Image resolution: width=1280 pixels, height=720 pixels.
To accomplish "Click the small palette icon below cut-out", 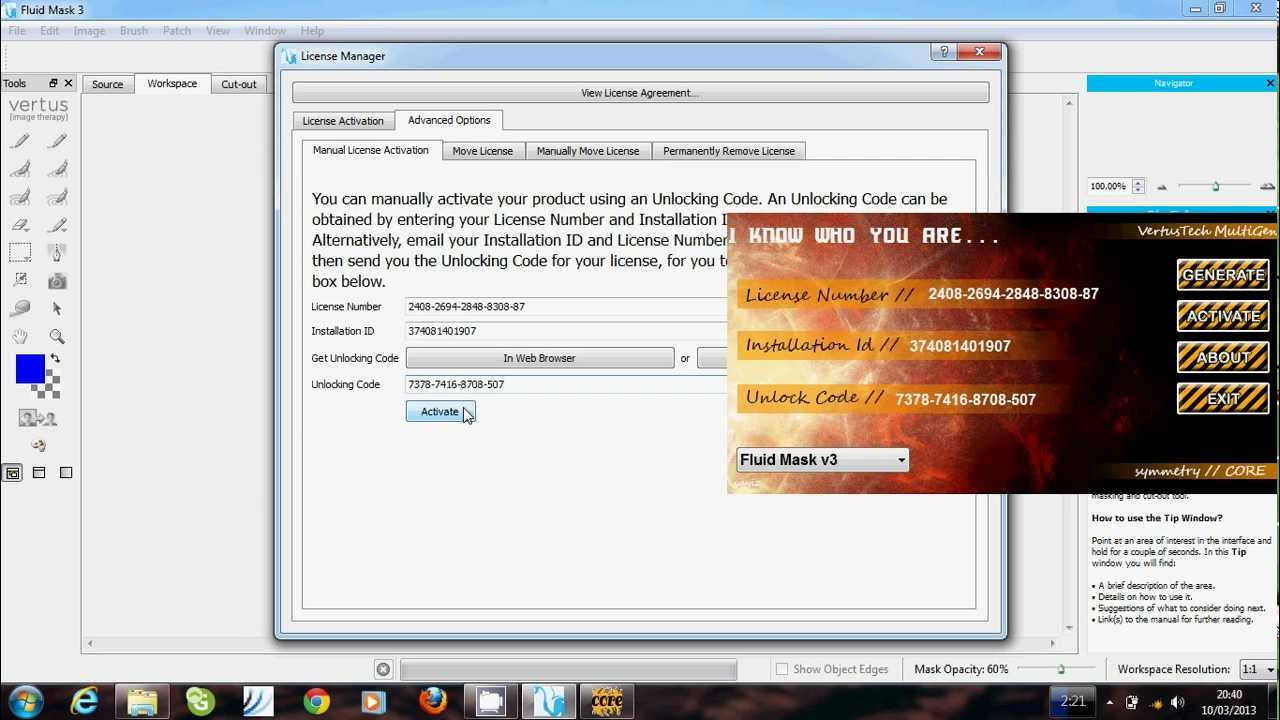I will 39,445.
